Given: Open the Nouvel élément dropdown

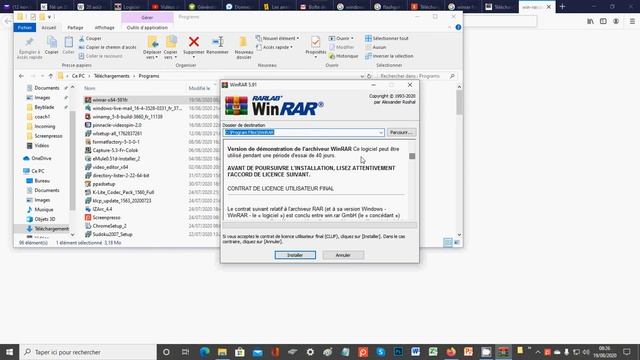Looking at the screenshot, I should coord(278,38).
